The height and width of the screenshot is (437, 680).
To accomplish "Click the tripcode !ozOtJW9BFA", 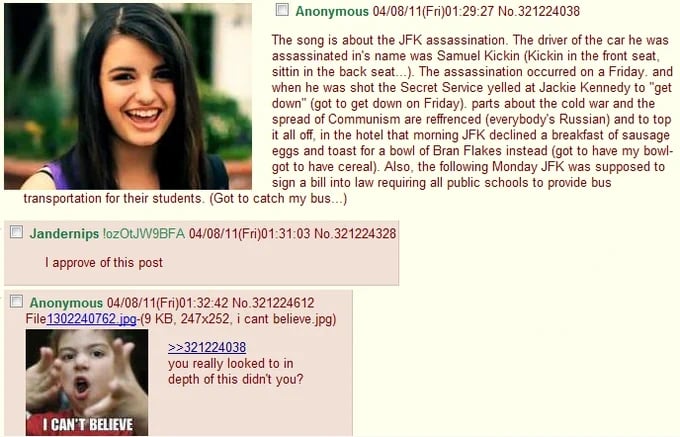I will (x=144, y=234).
